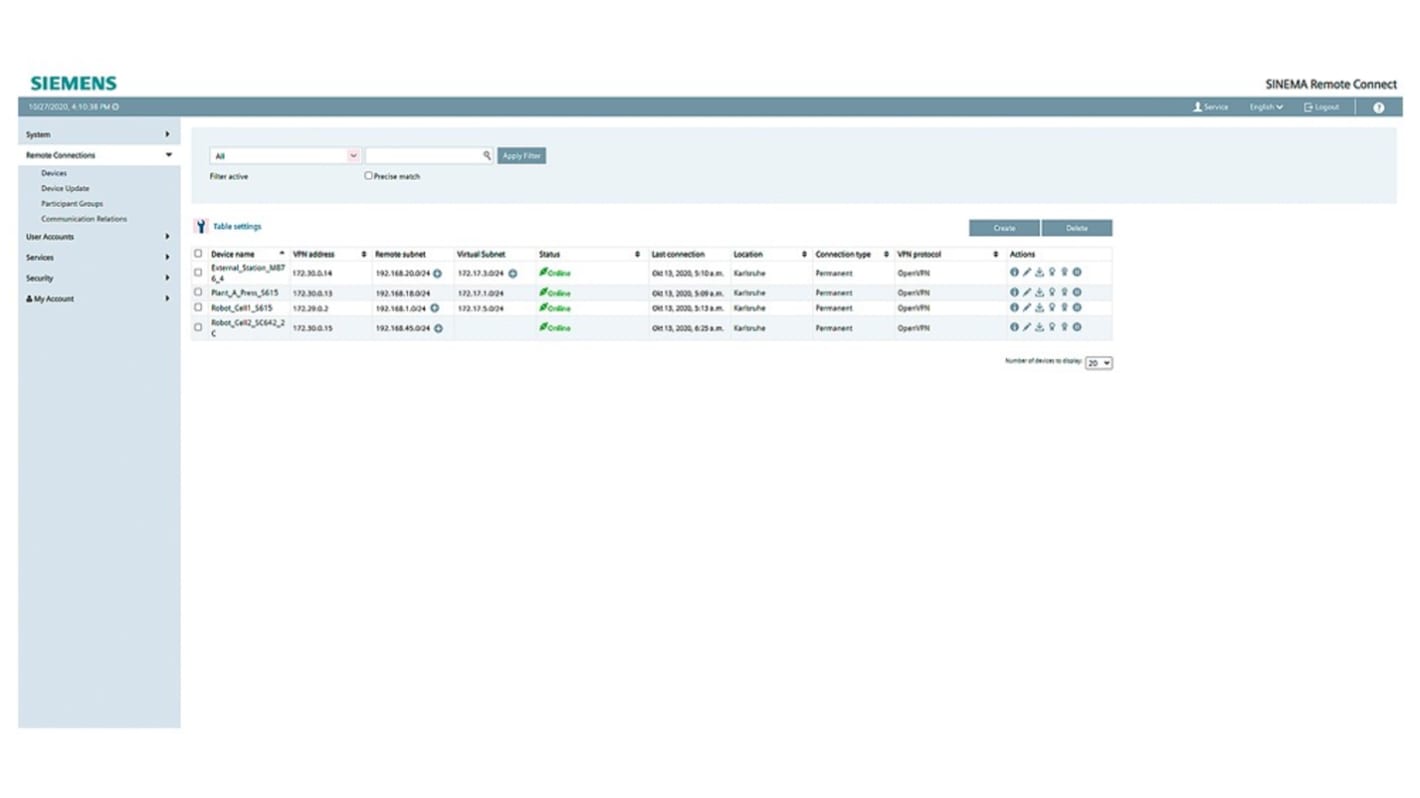The image size is (1420, 798).
Task: Click the Service user profile icon
Action: (1197, 107)
